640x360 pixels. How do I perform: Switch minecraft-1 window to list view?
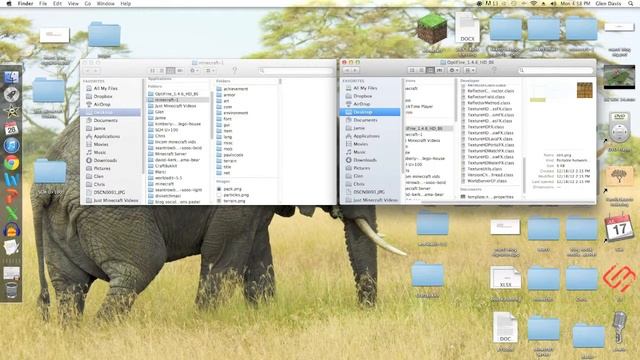point(161,71)
